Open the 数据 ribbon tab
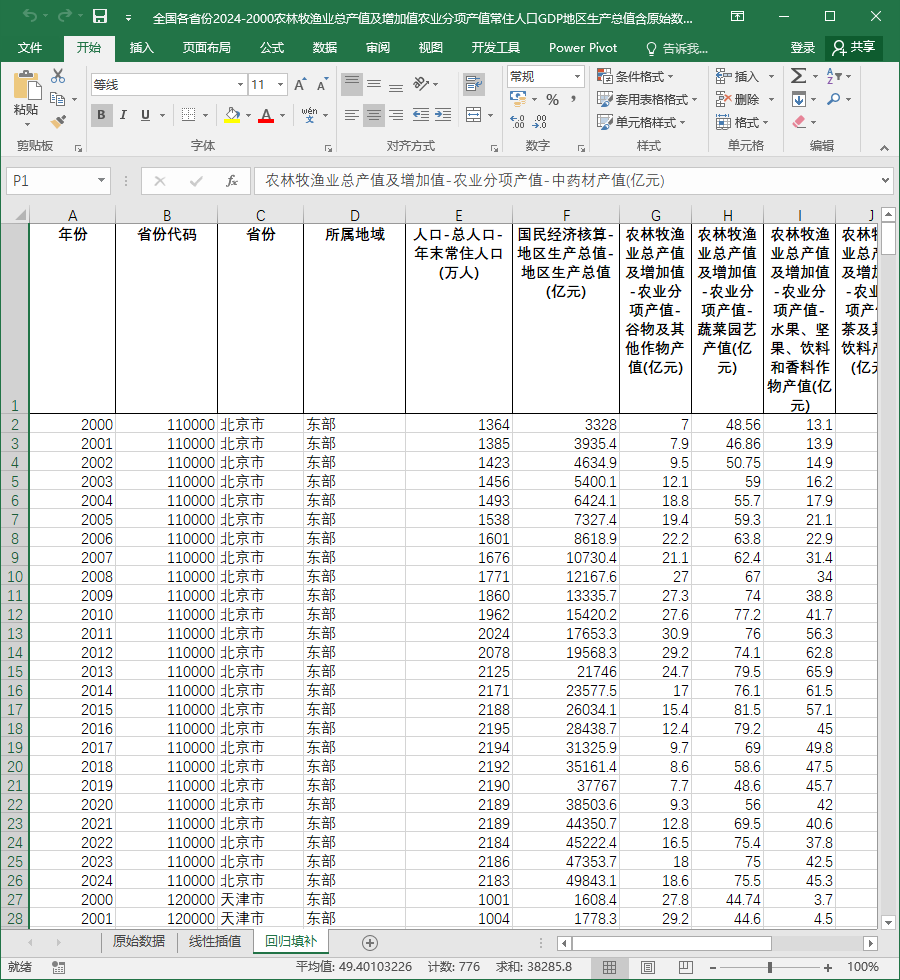Image resolution: width=900 pixels, height=980 pixels. point(324,48)
